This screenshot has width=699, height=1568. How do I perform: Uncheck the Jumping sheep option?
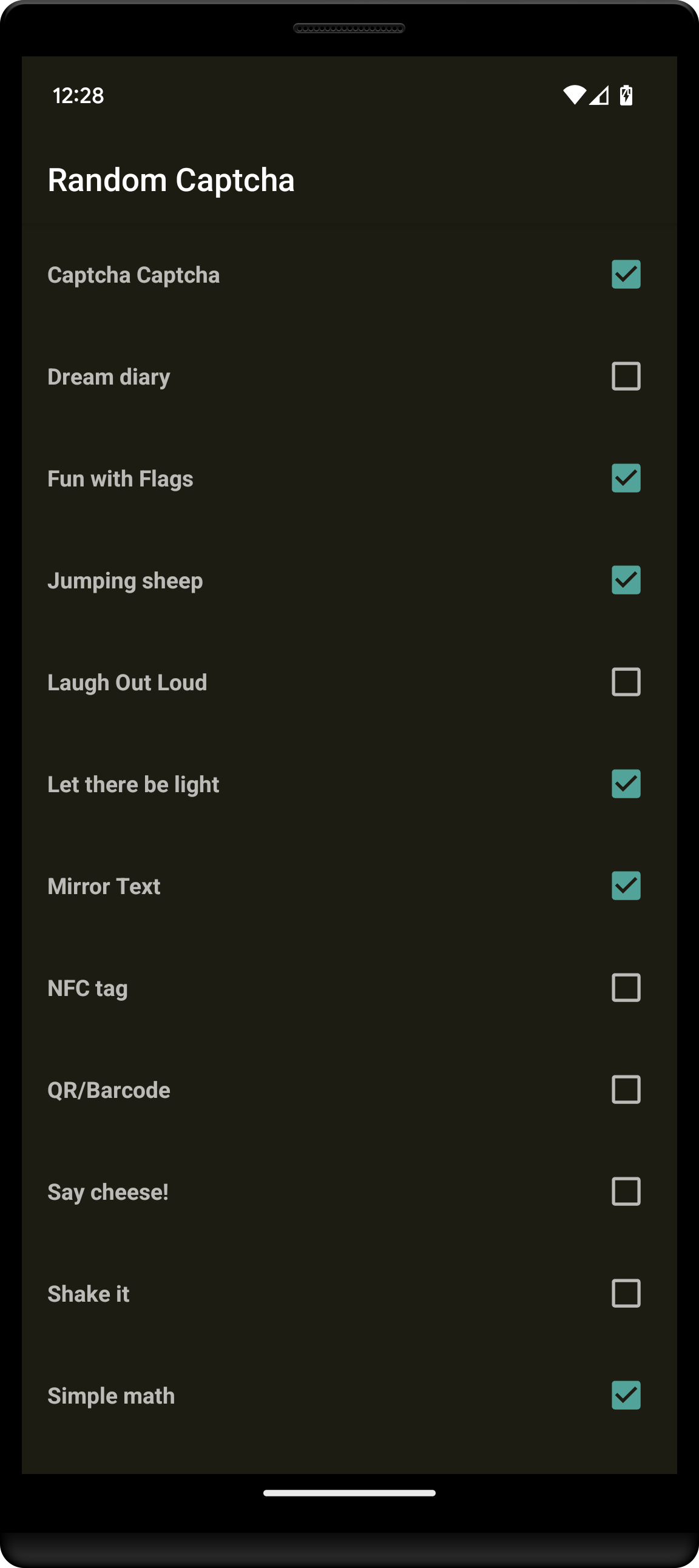pos(626,580)
